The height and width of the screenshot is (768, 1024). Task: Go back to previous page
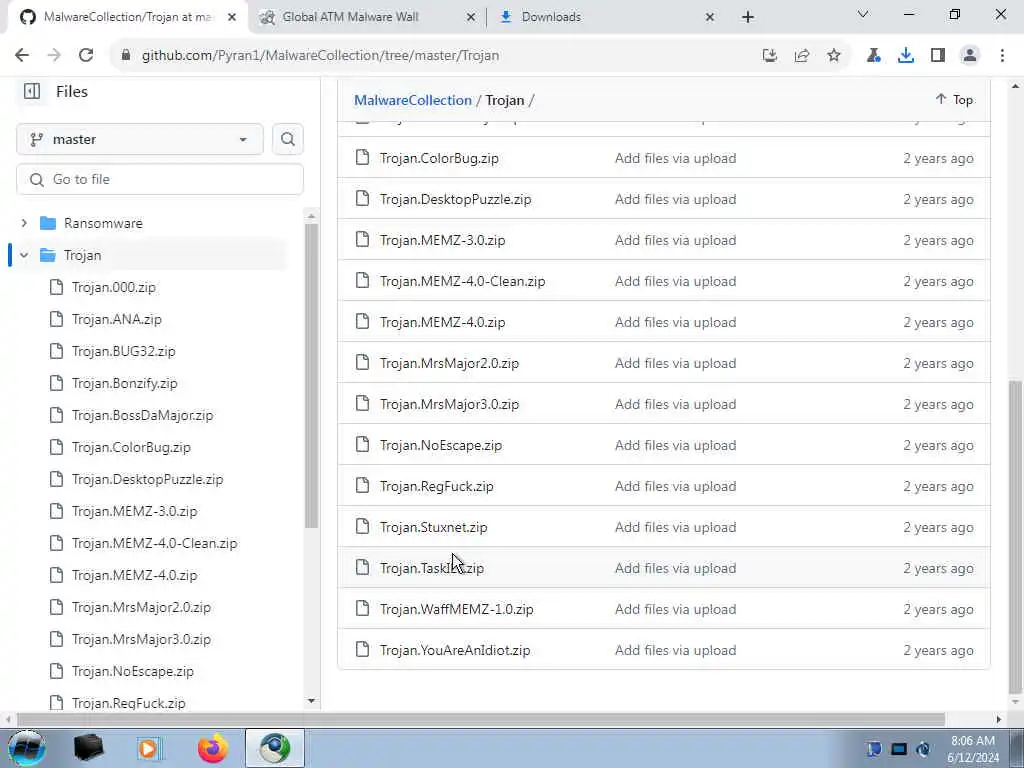coord(22,56)
